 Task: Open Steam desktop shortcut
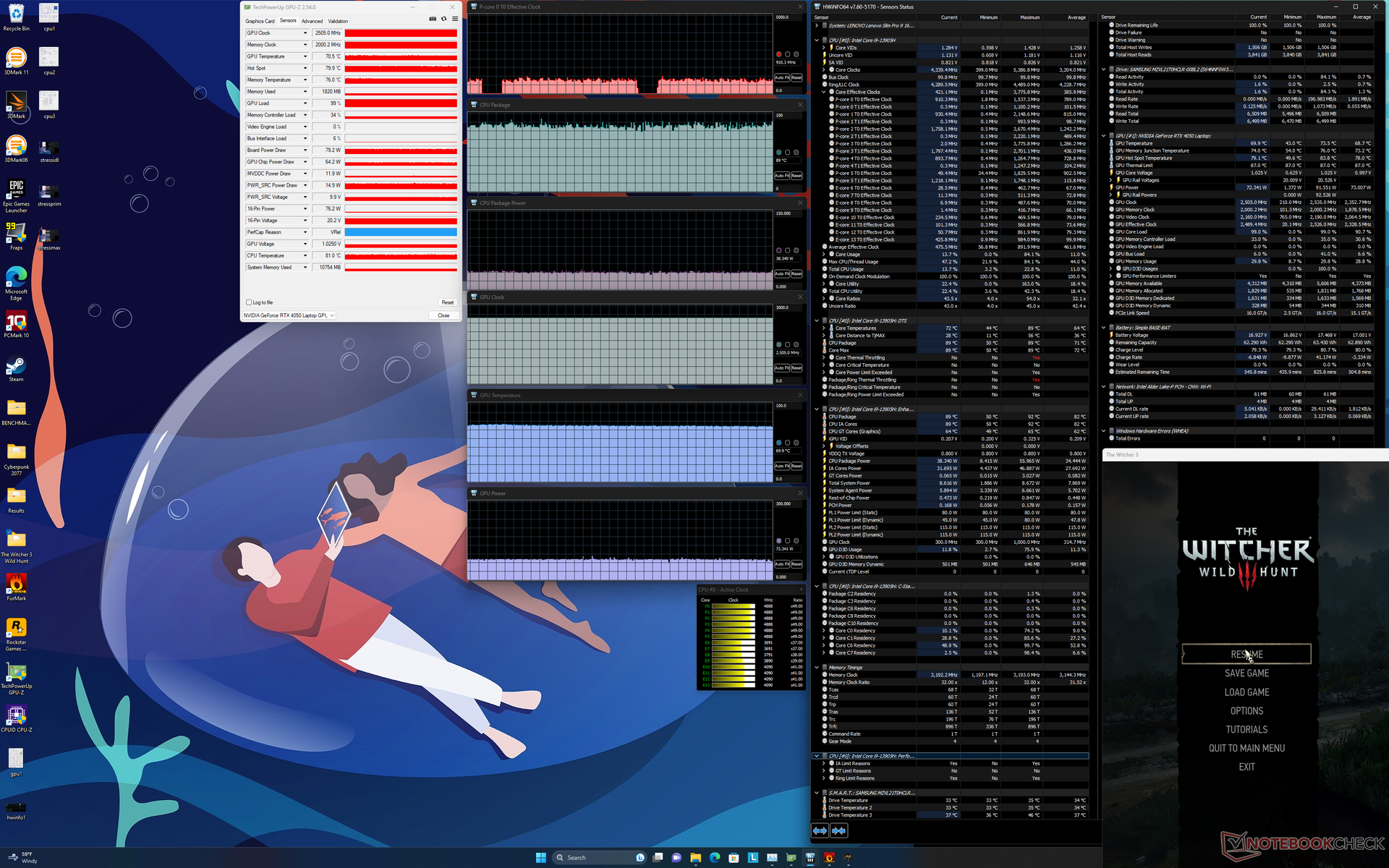[x=16, y=368]
